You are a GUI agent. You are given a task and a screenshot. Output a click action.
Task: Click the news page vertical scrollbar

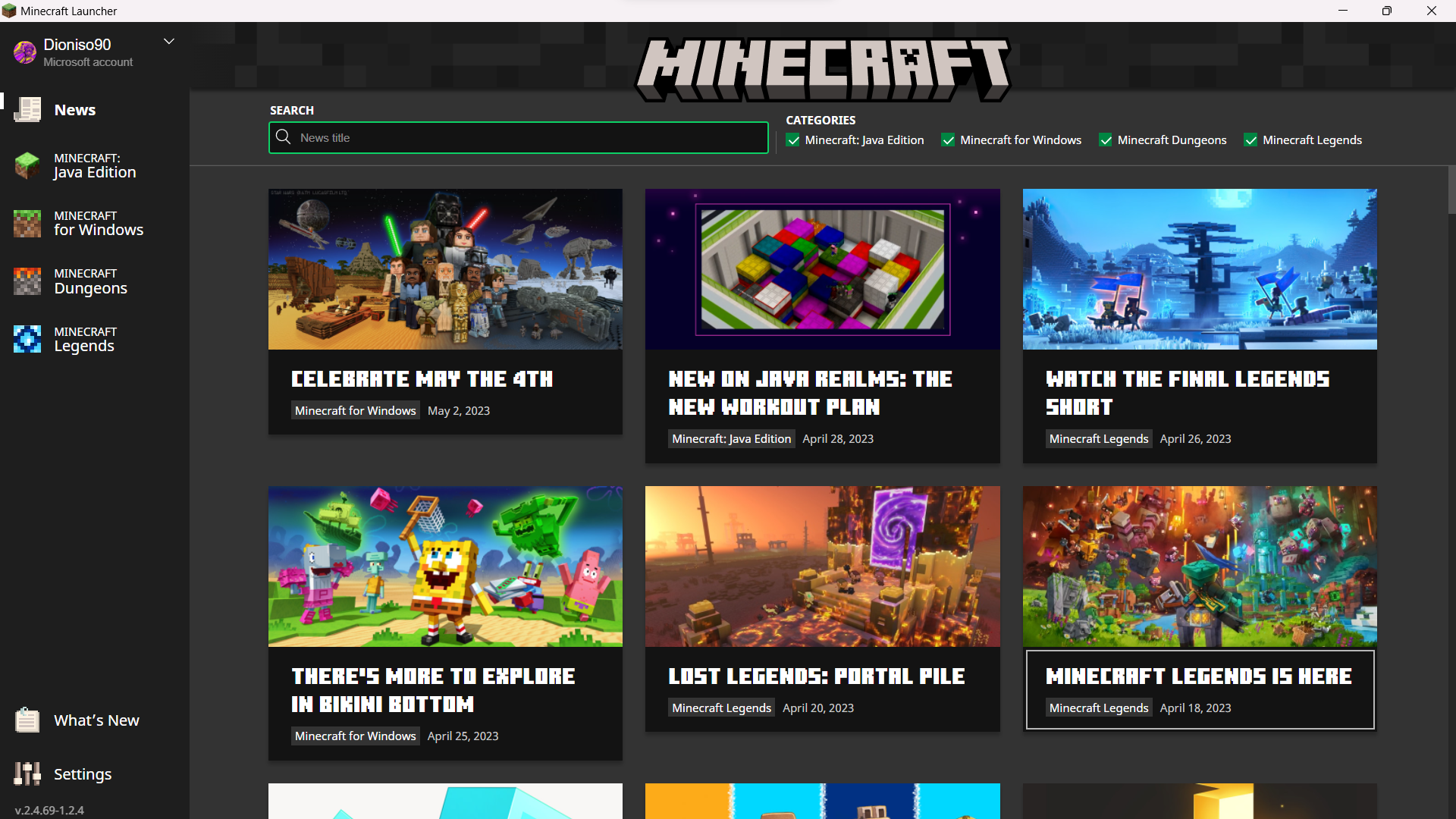pos(1451,190)
